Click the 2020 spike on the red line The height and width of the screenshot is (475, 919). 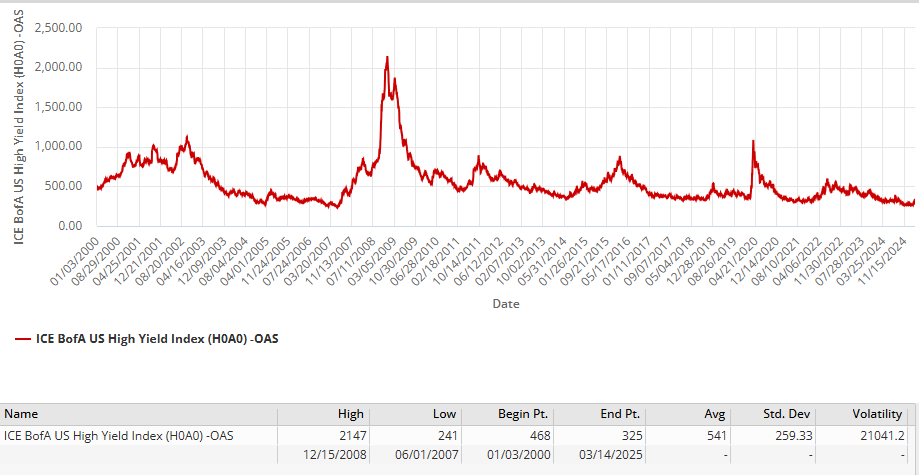pyautogui.click(x=753, y=141)
